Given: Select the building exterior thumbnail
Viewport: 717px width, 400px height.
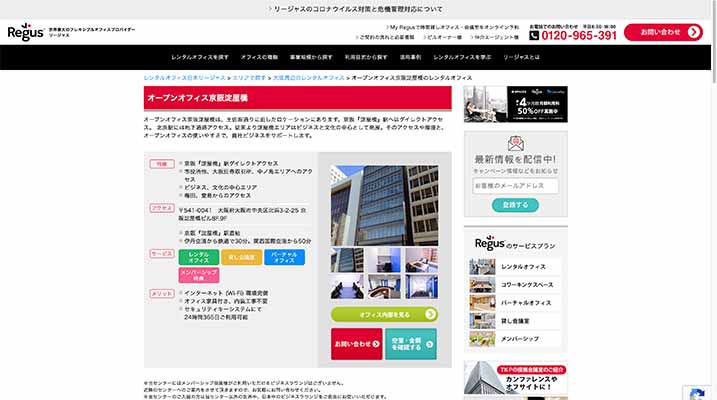Looking at the screenshot, I should pos(347,260).
